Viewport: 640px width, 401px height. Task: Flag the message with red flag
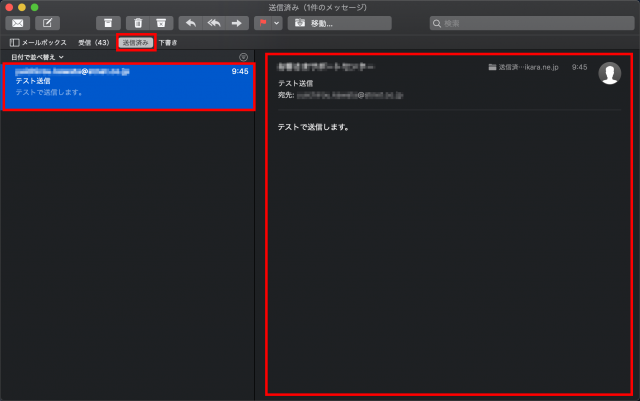(x=263, y=22)
